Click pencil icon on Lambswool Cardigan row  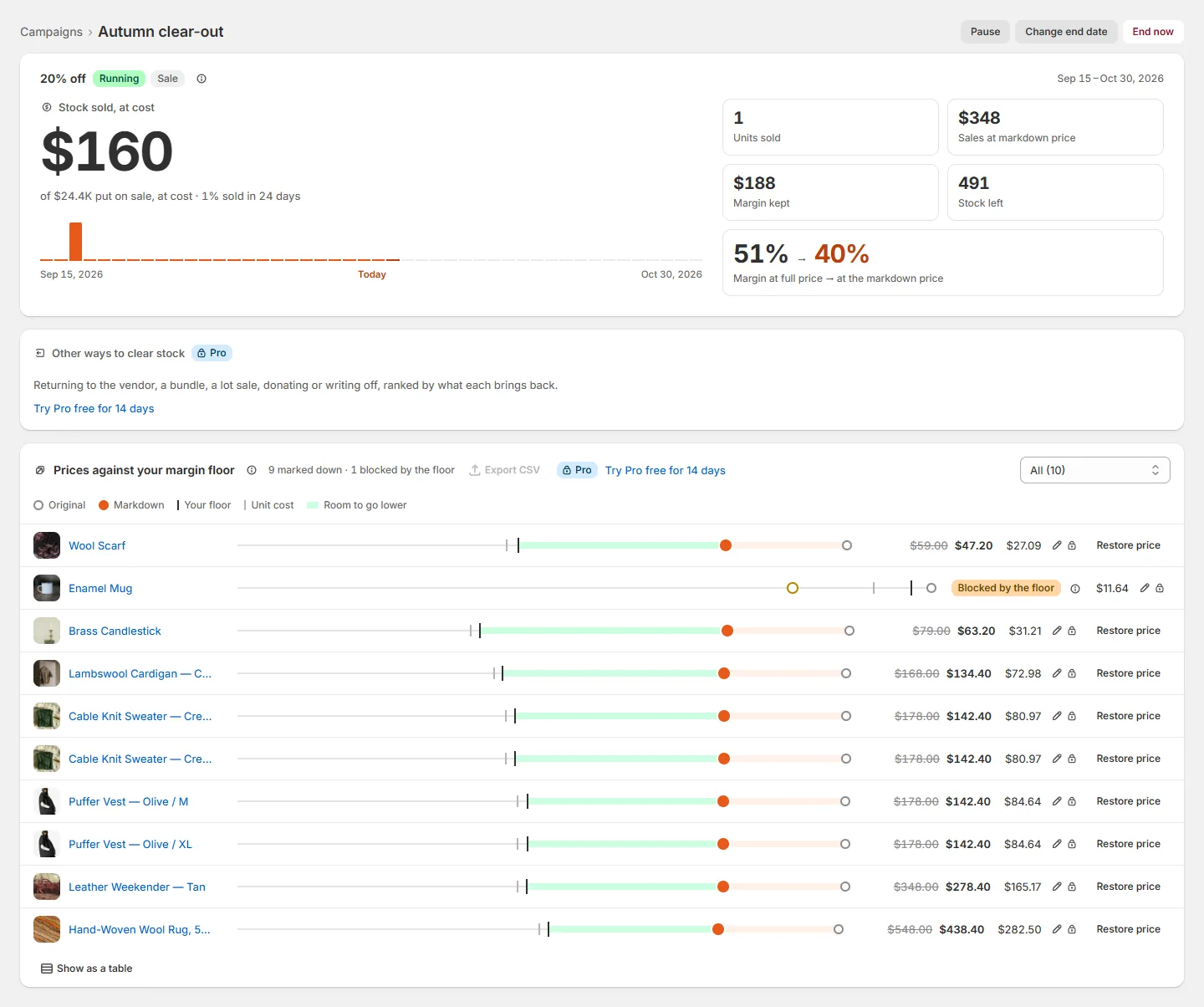pos(1057,673)
